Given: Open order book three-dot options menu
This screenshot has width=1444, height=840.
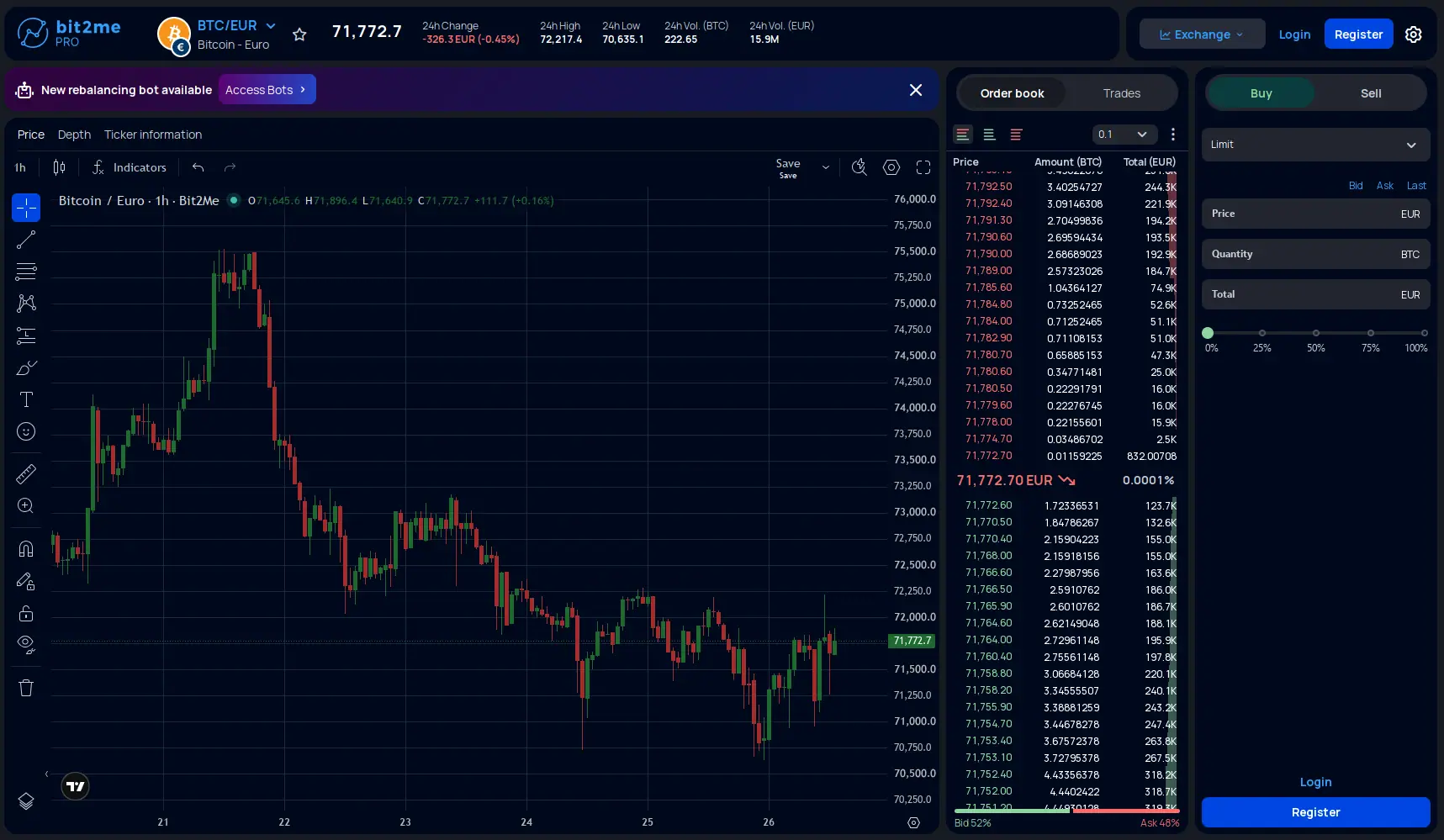Looking at the screenshot, I should pos(1173,135).
